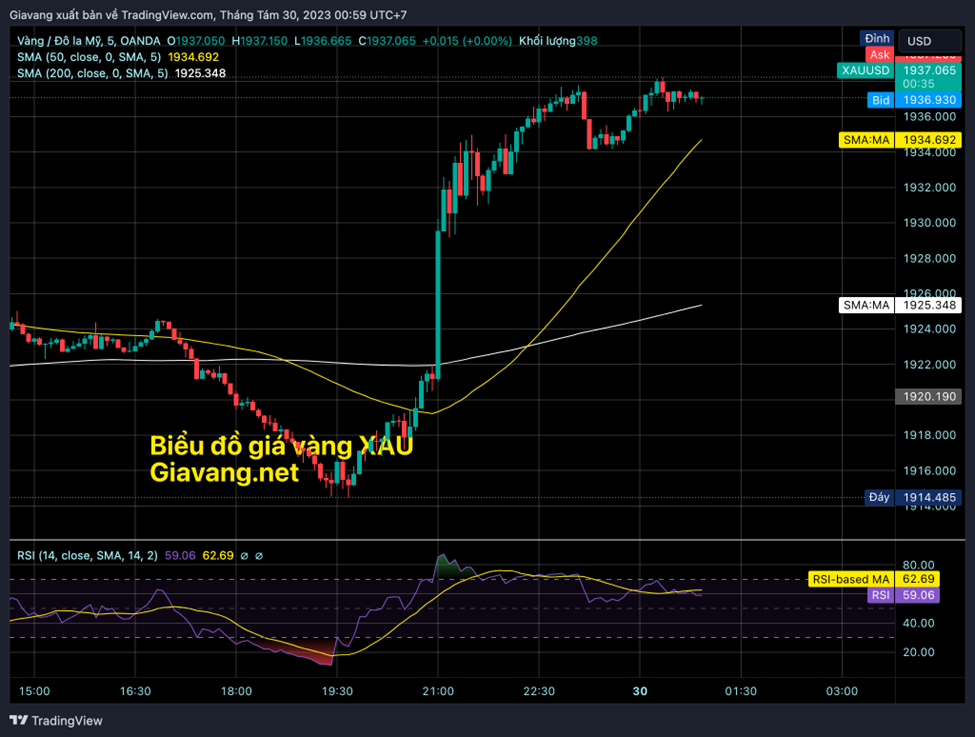The height and width of the screenshot is (737, 975).
Task: Click the red Ask price tag
Action: pyautogui.click(x=879, y=54)
